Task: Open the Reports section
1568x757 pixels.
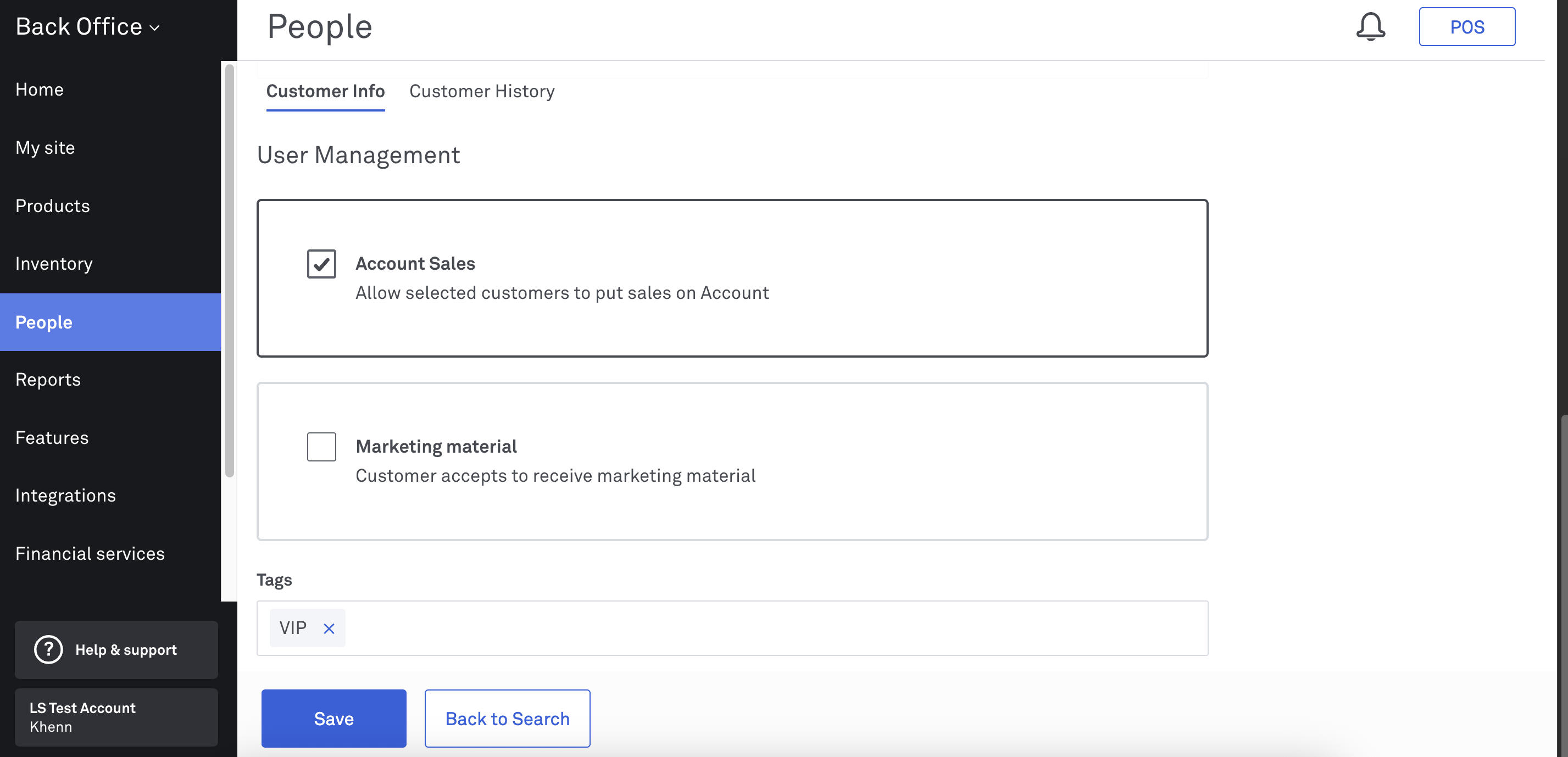Action: pyautogui.click(x=110, y=380)
